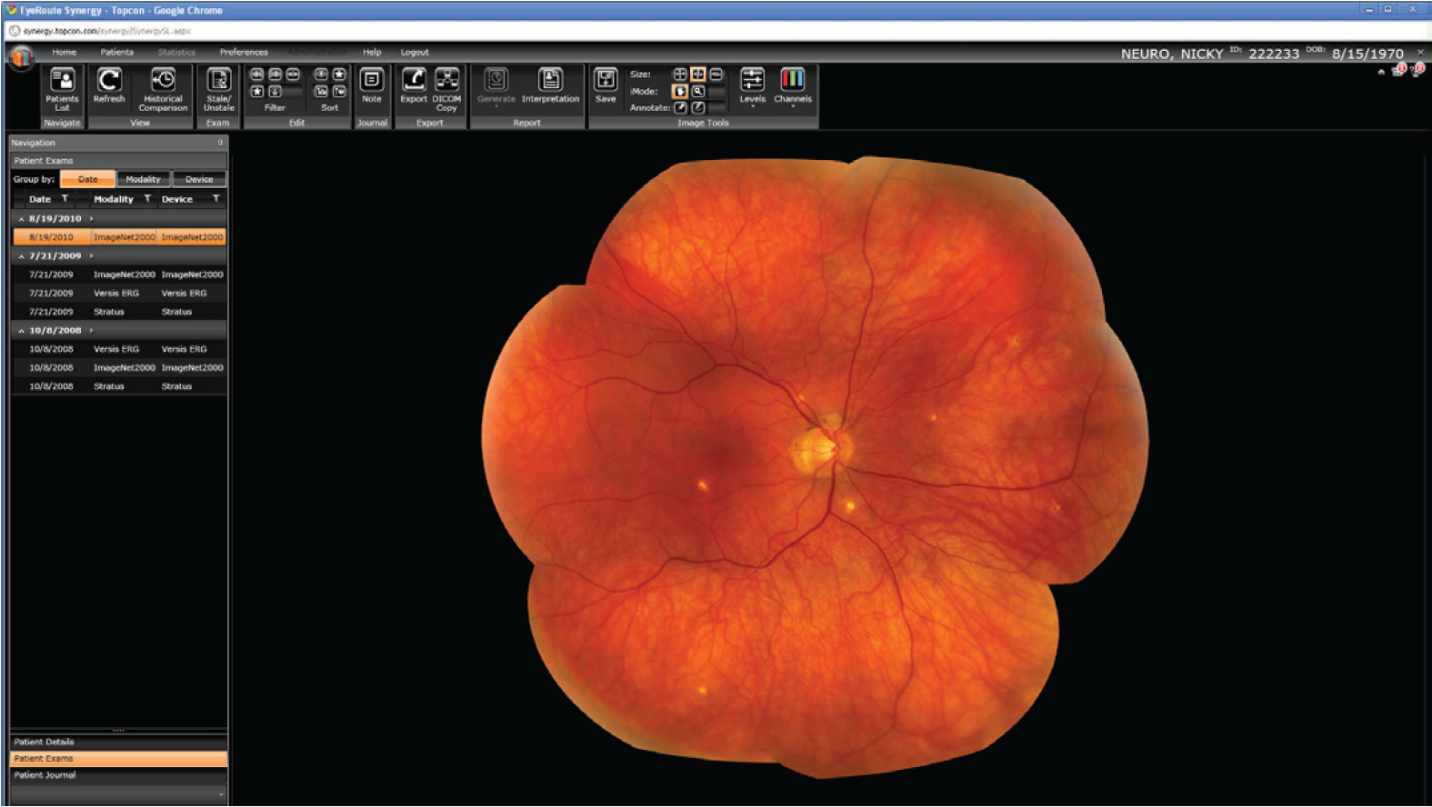Select the highlighted Patient Exams section tab

tap(119, 759)
